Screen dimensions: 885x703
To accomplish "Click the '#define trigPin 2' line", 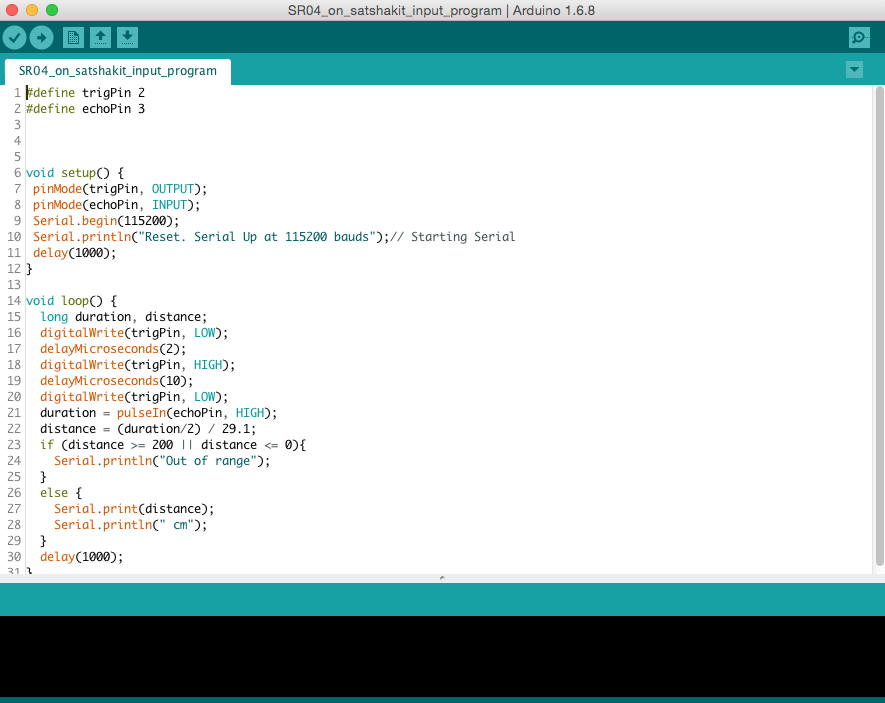I will (86, 93).
